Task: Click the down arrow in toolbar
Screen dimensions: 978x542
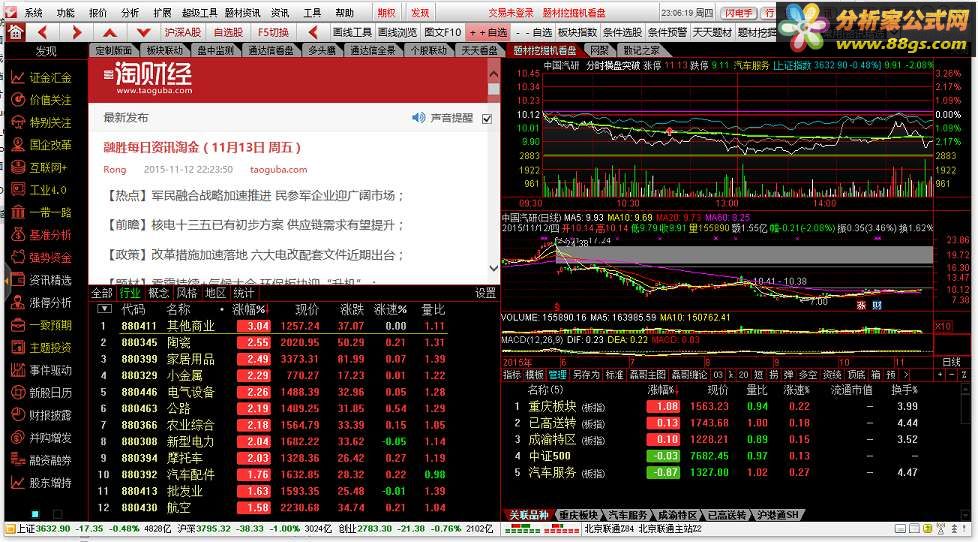Action: [143, 32]
